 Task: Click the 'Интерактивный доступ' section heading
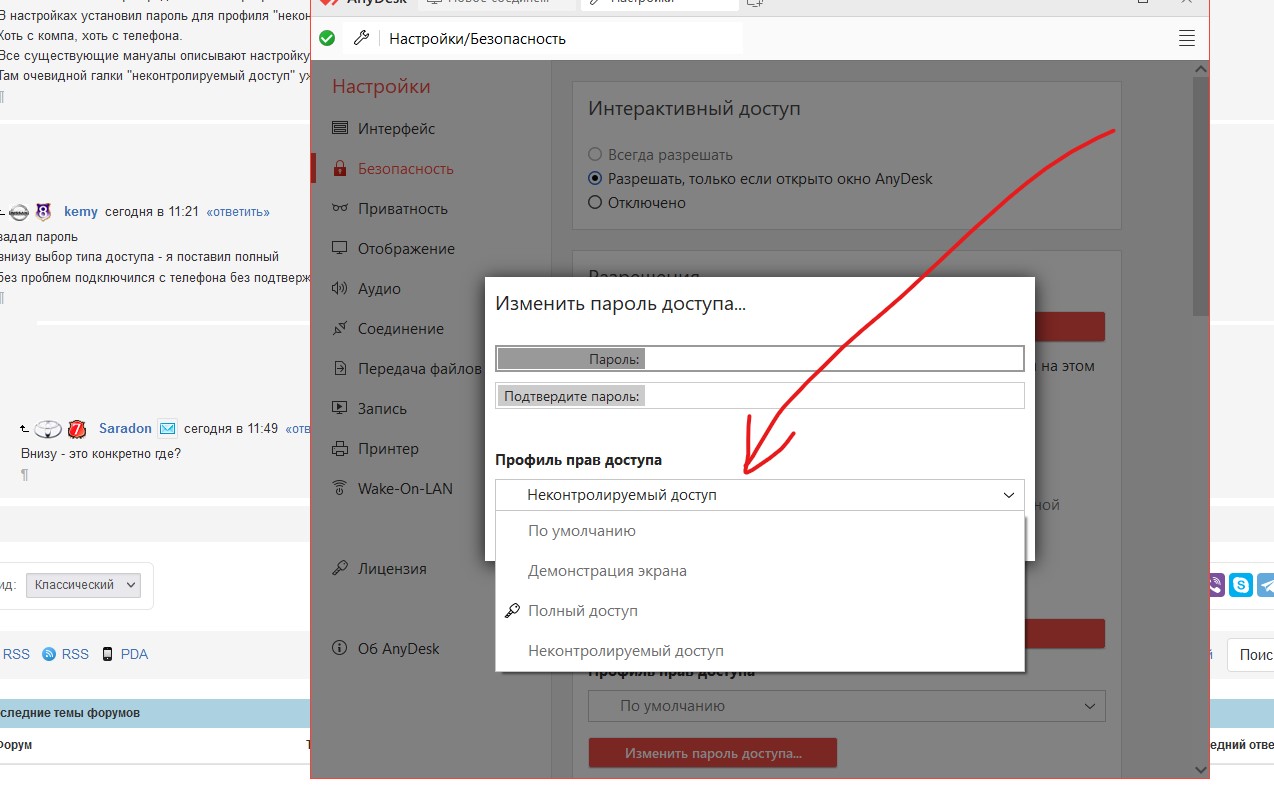tap(694, 109)
